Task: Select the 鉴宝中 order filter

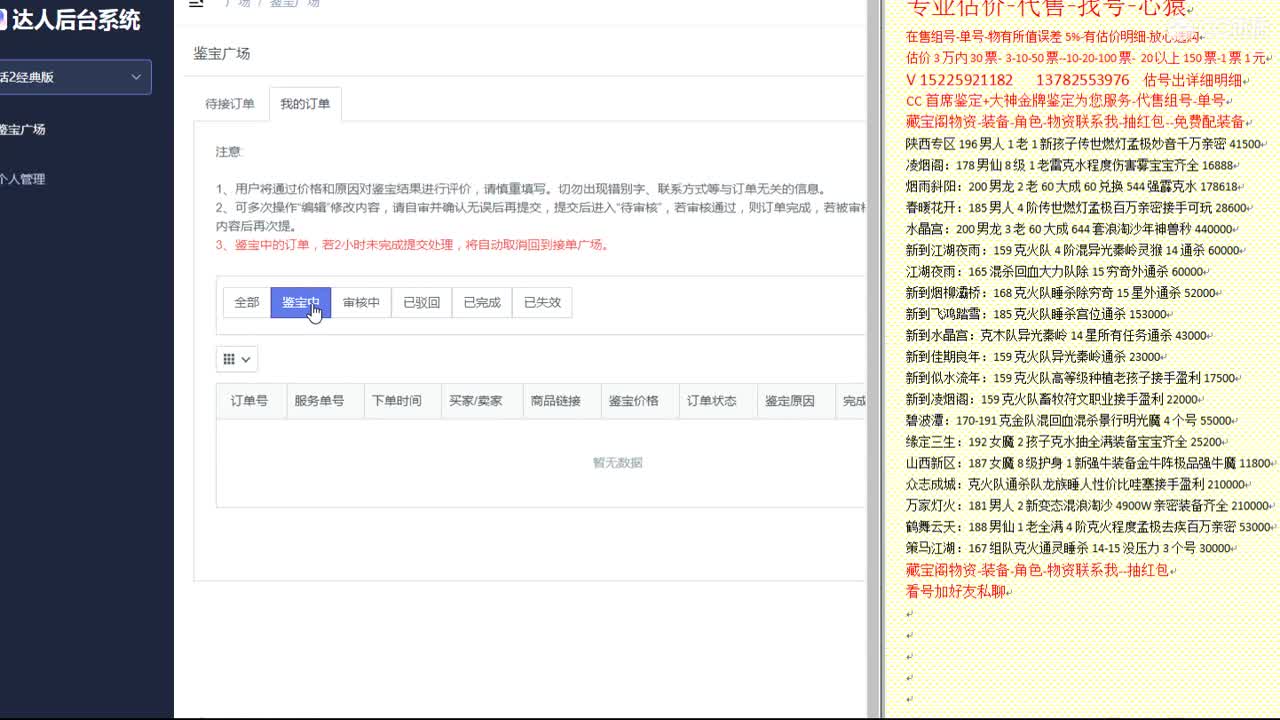Action: [301, 302]
